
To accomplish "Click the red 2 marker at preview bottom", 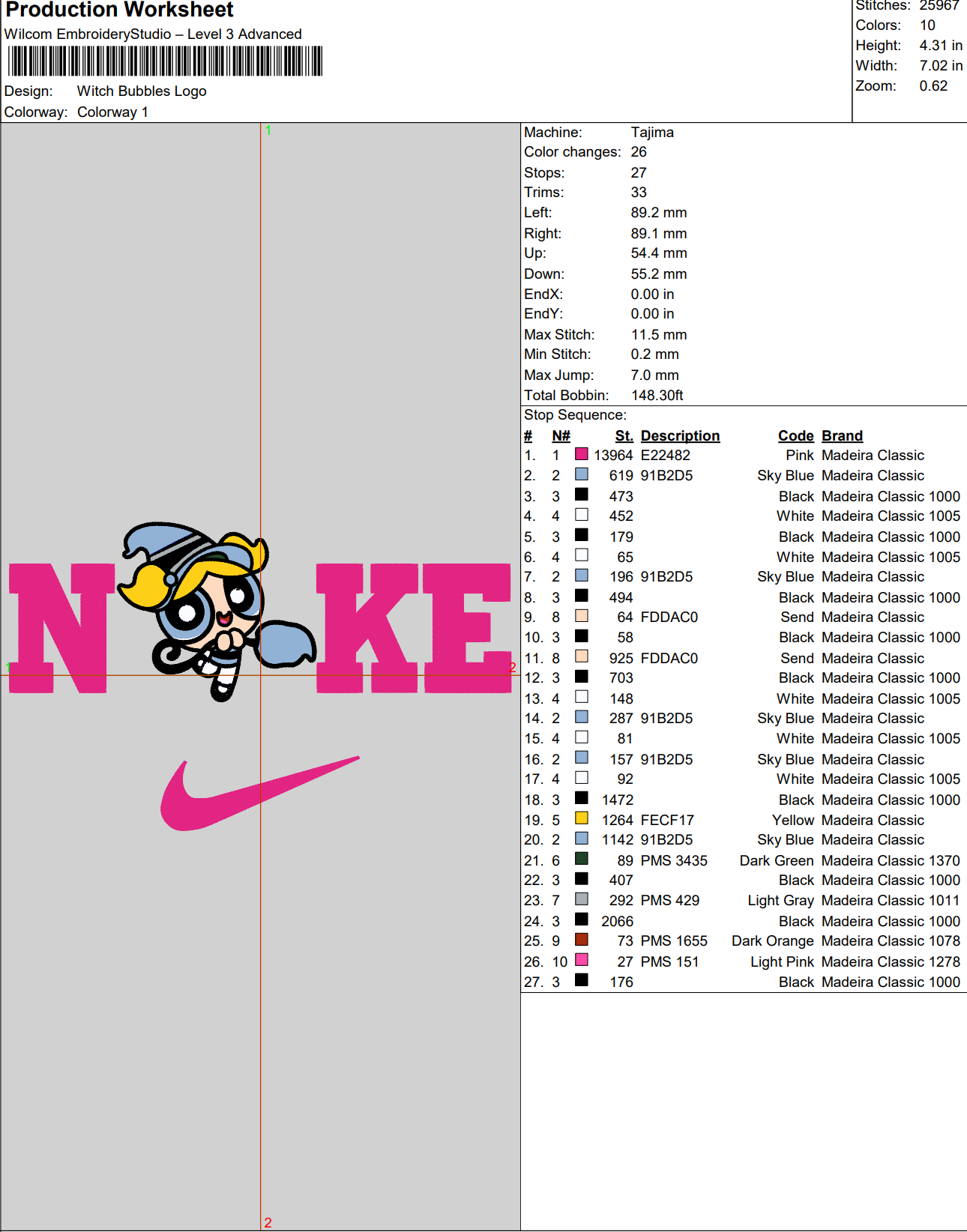I will pos(268,1222).
